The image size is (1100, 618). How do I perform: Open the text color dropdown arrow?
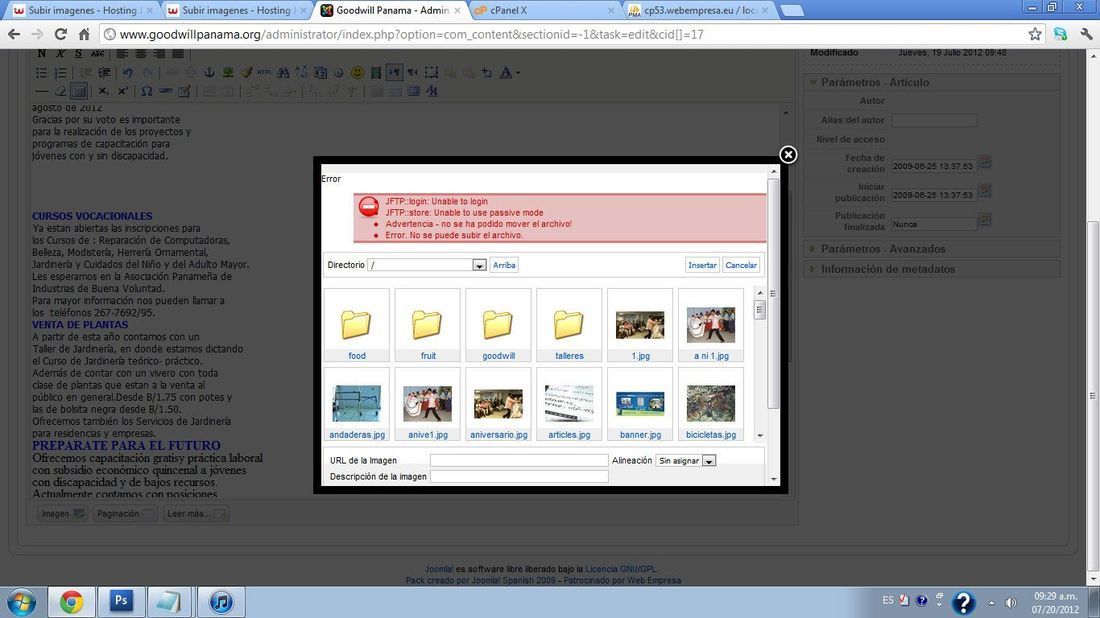pos(518,72)
